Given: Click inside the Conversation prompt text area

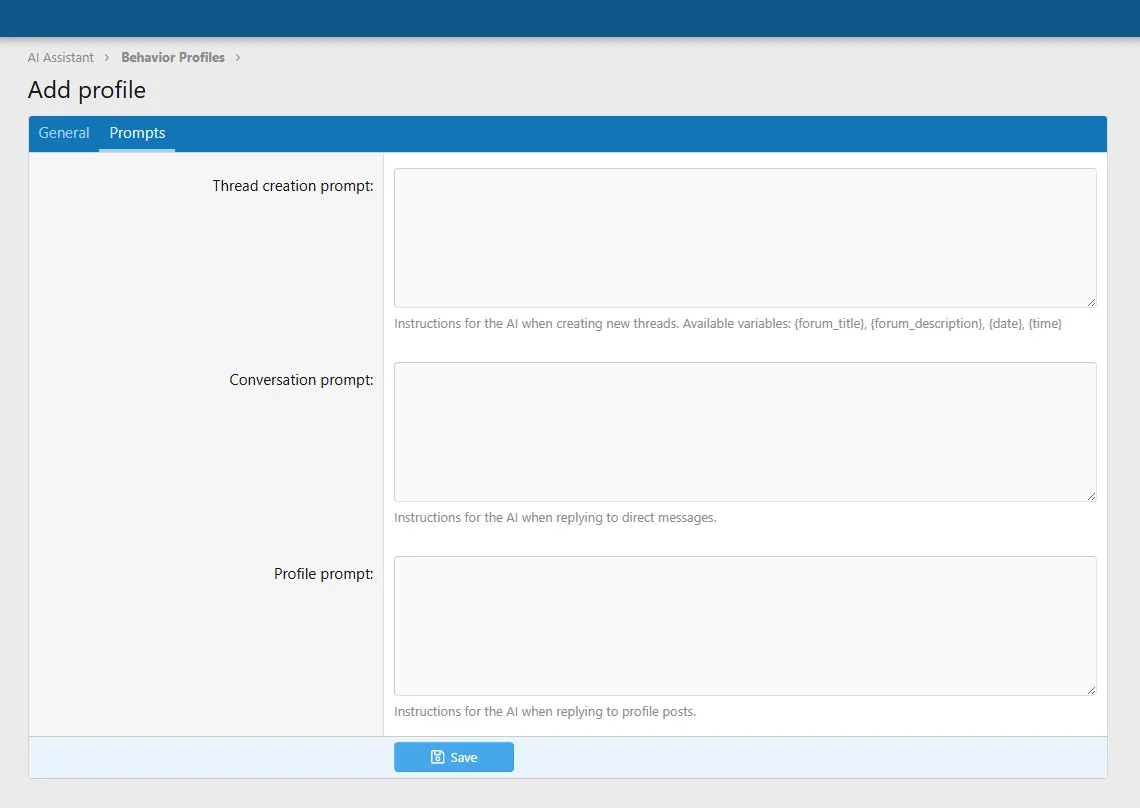Looking at the screenshot, I should pos(745,432).
